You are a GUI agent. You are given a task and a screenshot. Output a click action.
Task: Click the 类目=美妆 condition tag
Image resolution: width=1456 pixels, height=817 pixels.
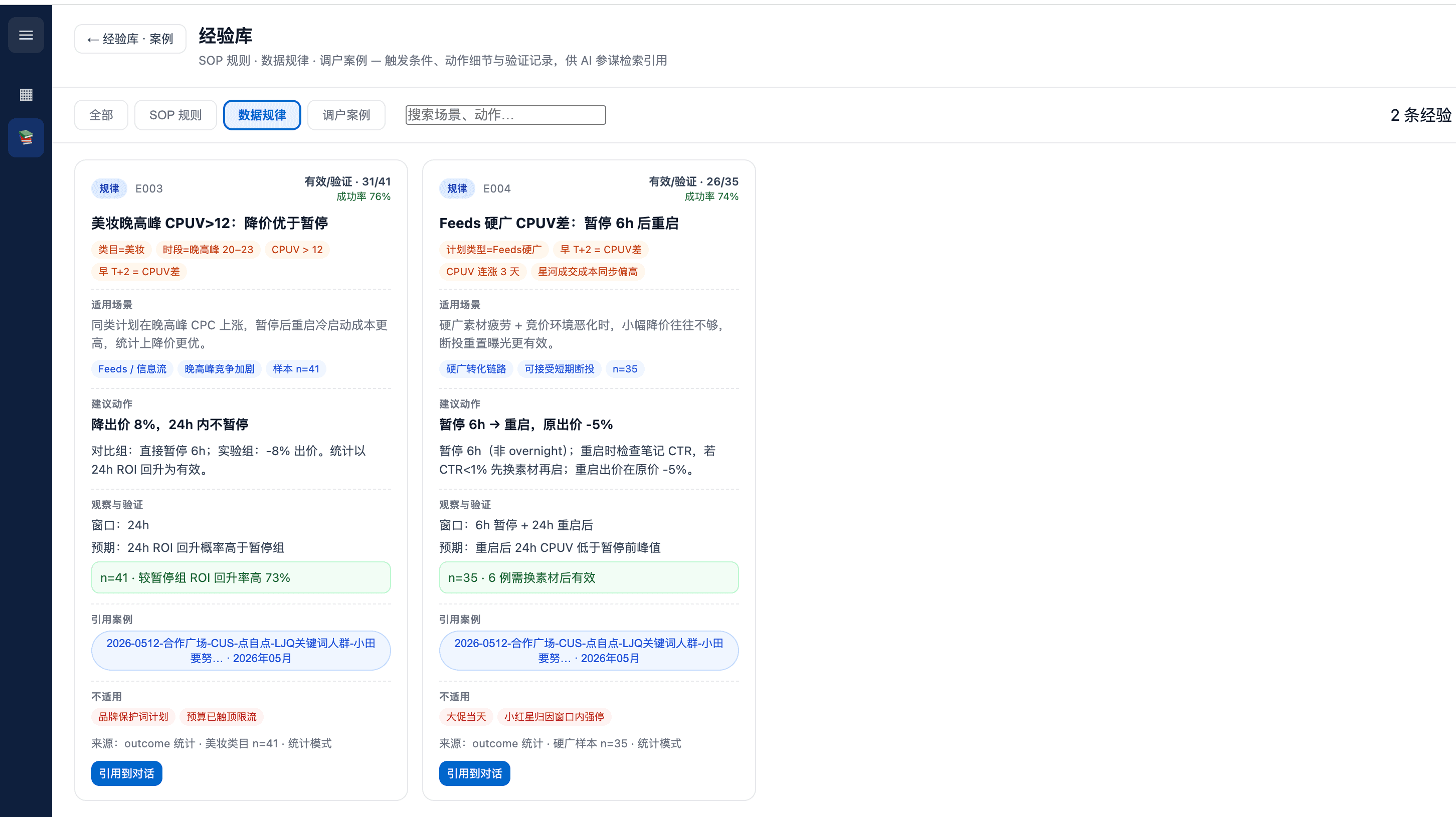pos(121,250)
